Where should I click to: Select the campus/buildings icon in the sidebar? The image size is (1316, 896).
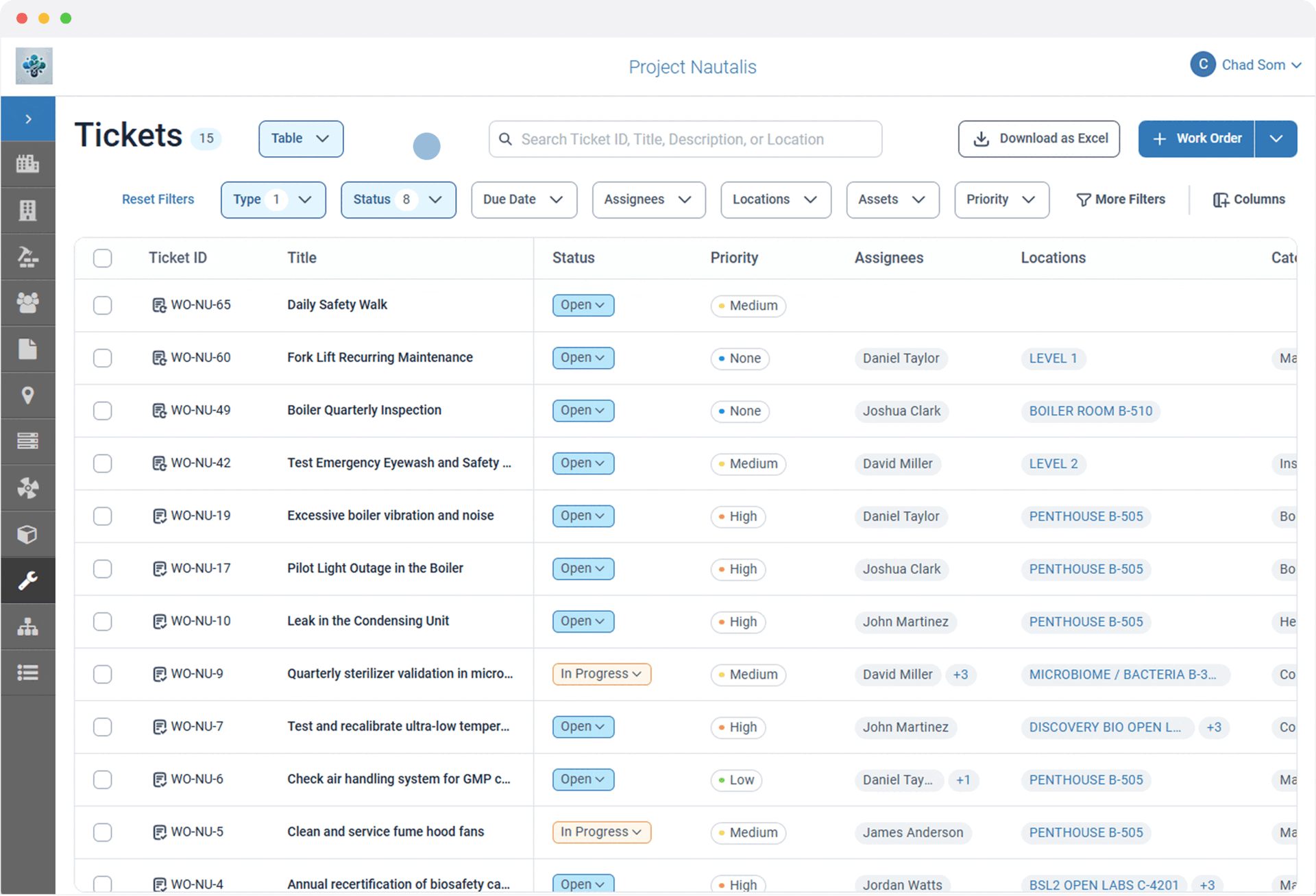point(28,164)
